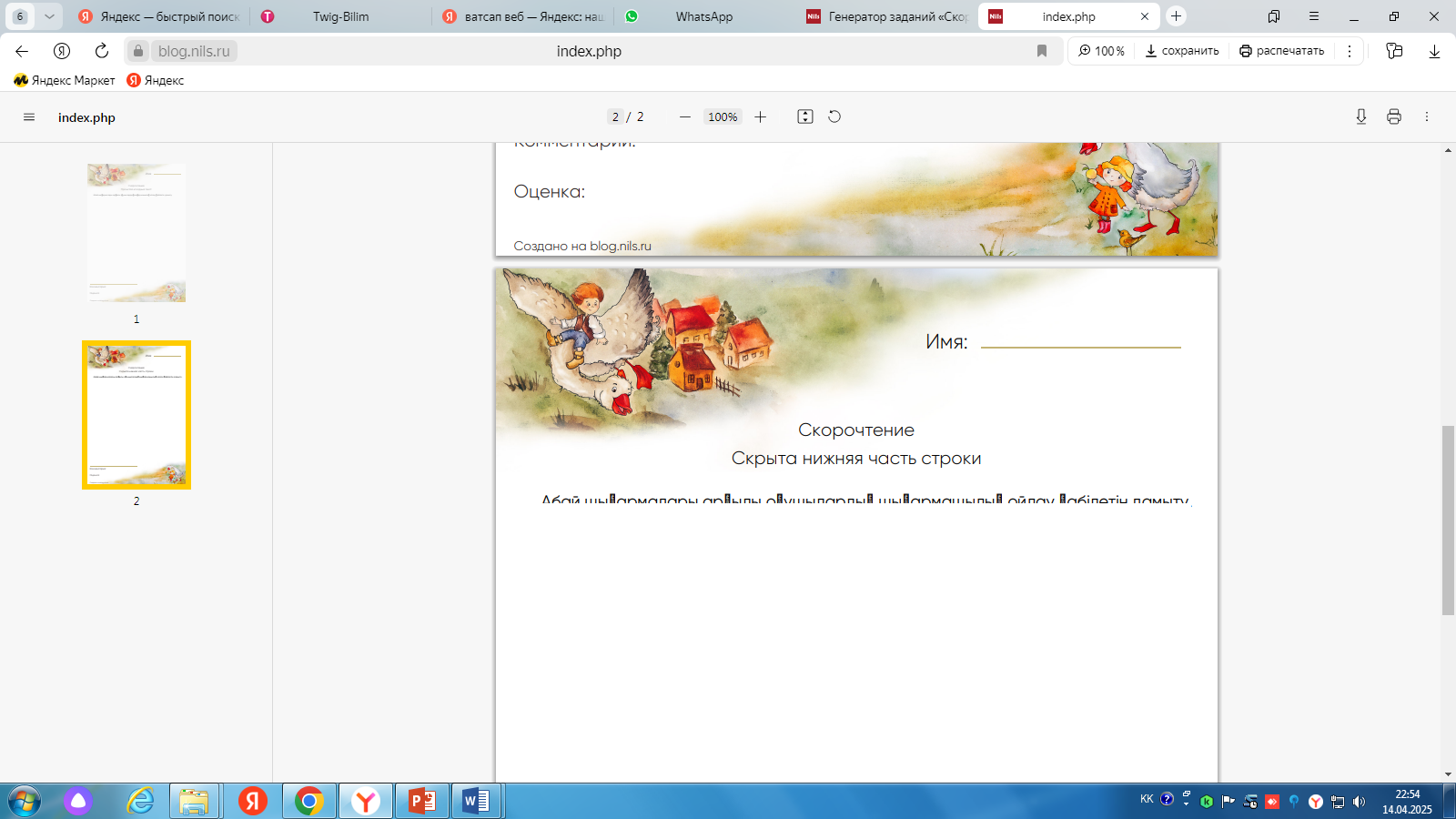Click the распечатать button
This screenshot has width=1456, height=819.
pos(1281,51)
